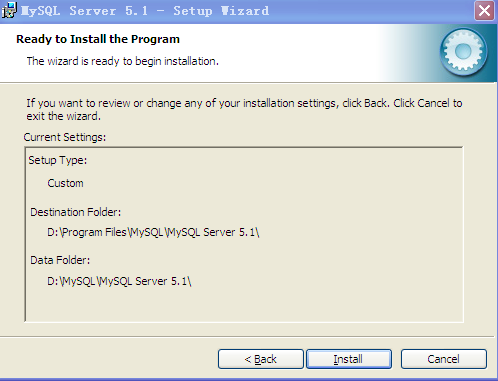Screen dimensions: 498x381
Task: Click the wizard ready subtitle text
Action: [123, 61]
